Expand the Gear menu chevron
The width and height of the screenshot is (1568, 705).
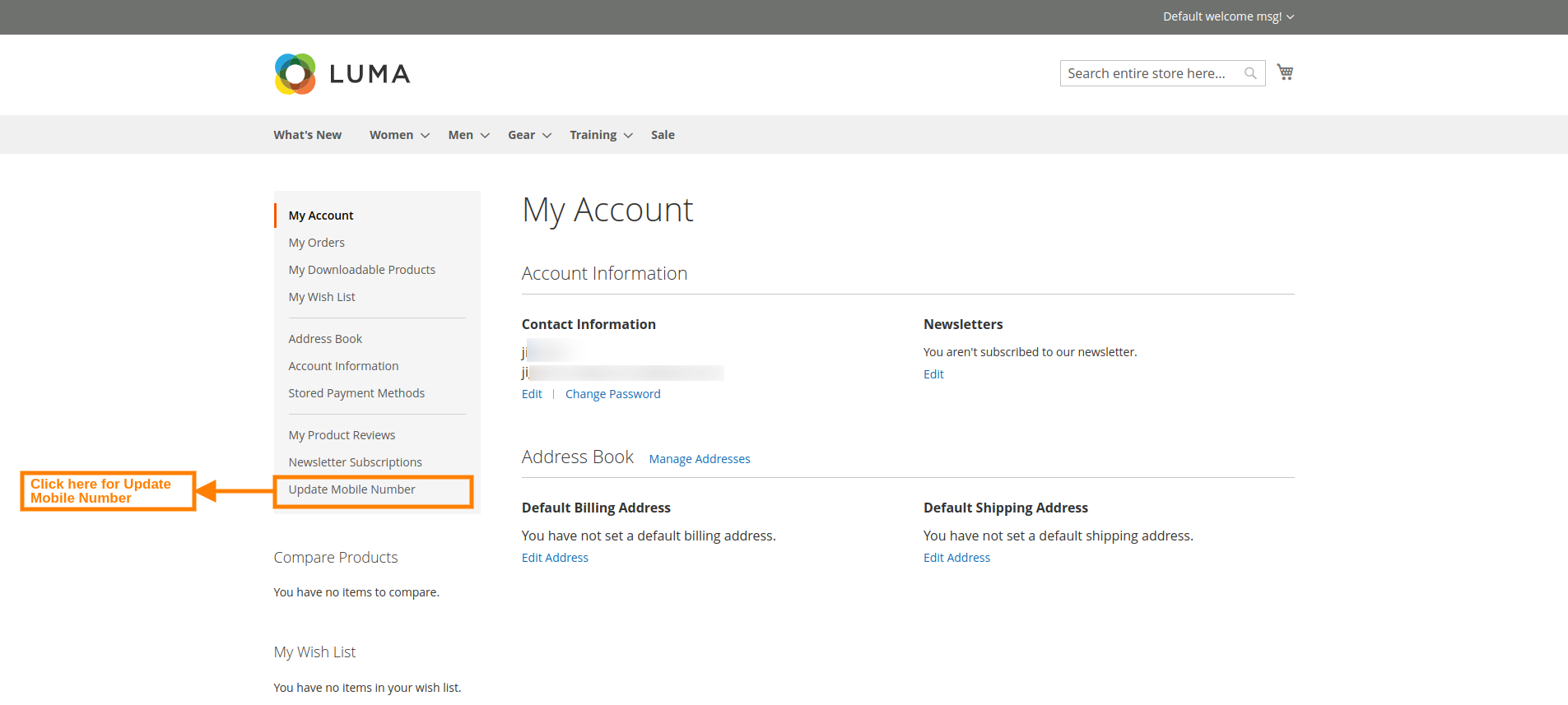[x=547, y=136]
